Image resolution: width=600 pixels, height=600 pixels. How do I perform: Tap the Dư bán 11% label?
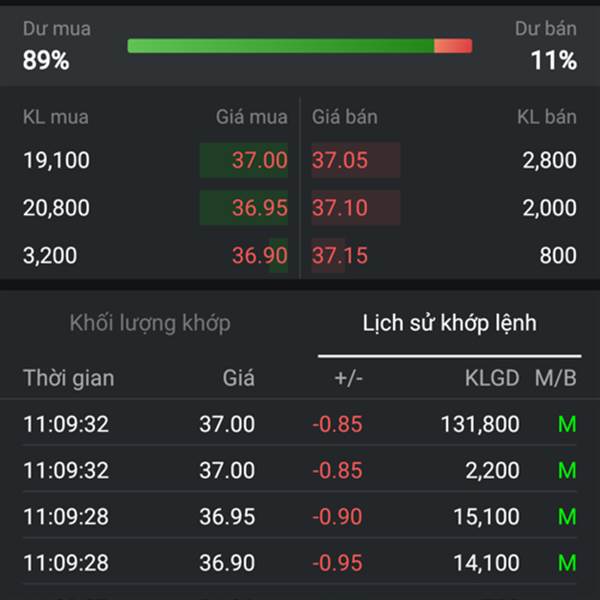coord(546,45)
